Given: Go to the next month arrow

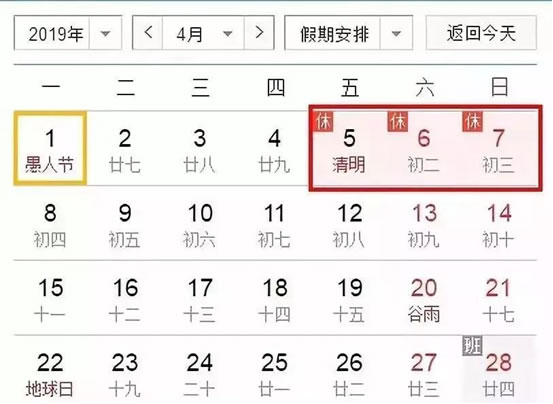Looking at the screenshot, I should point(259,33).
